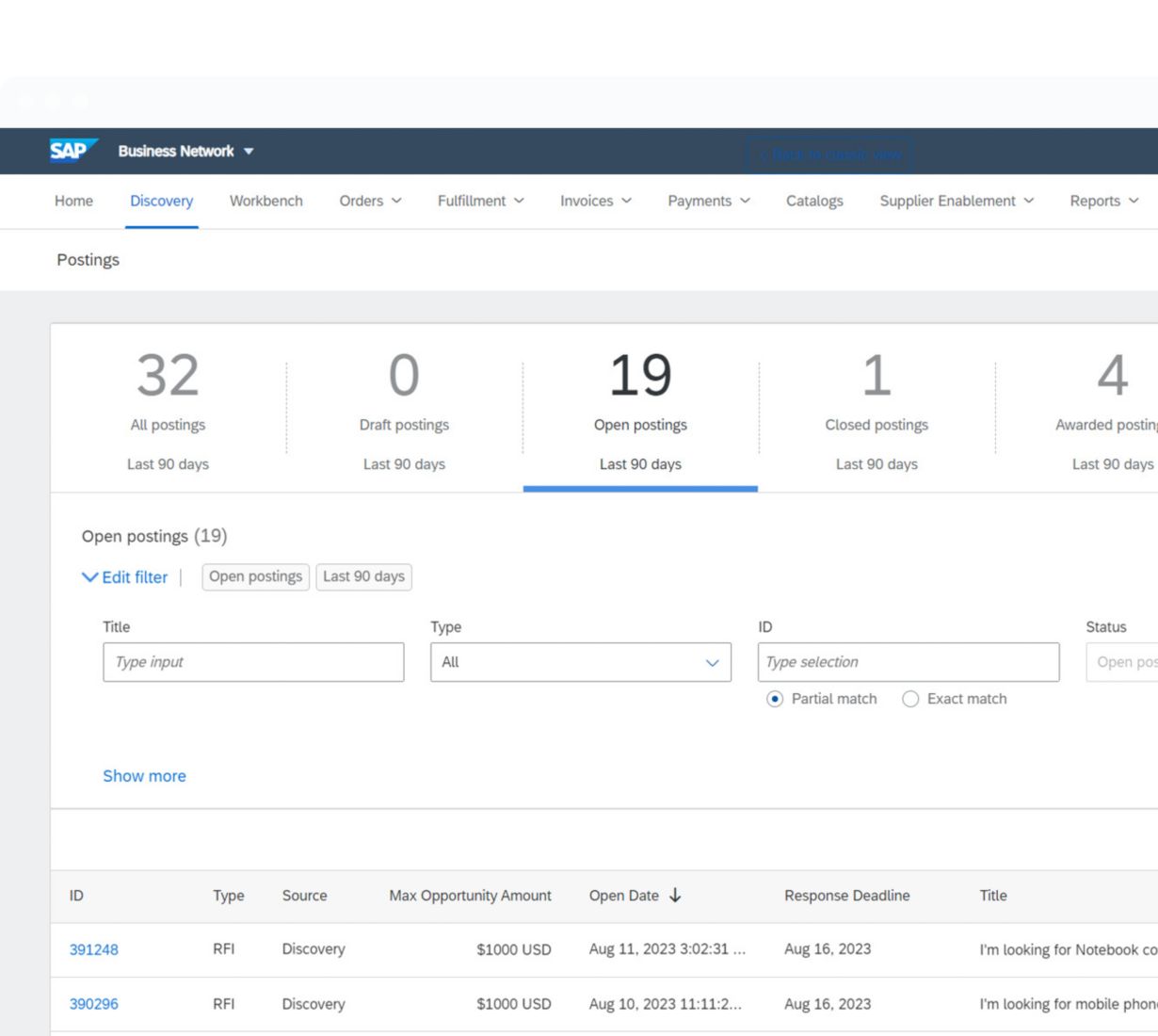Viewport: 1158px width, 1036px height.
Task: Collapse the Edit filter chevron
Action: 90,577
